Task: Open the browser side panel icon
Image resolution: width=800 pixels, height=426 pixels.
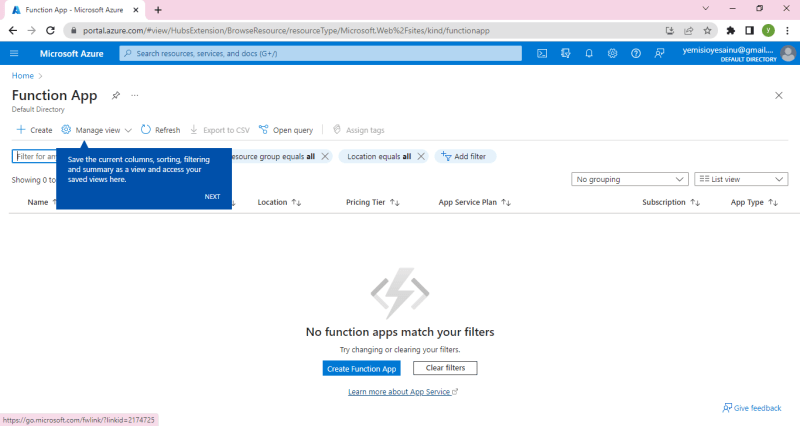Action: [x=749, y=31]
